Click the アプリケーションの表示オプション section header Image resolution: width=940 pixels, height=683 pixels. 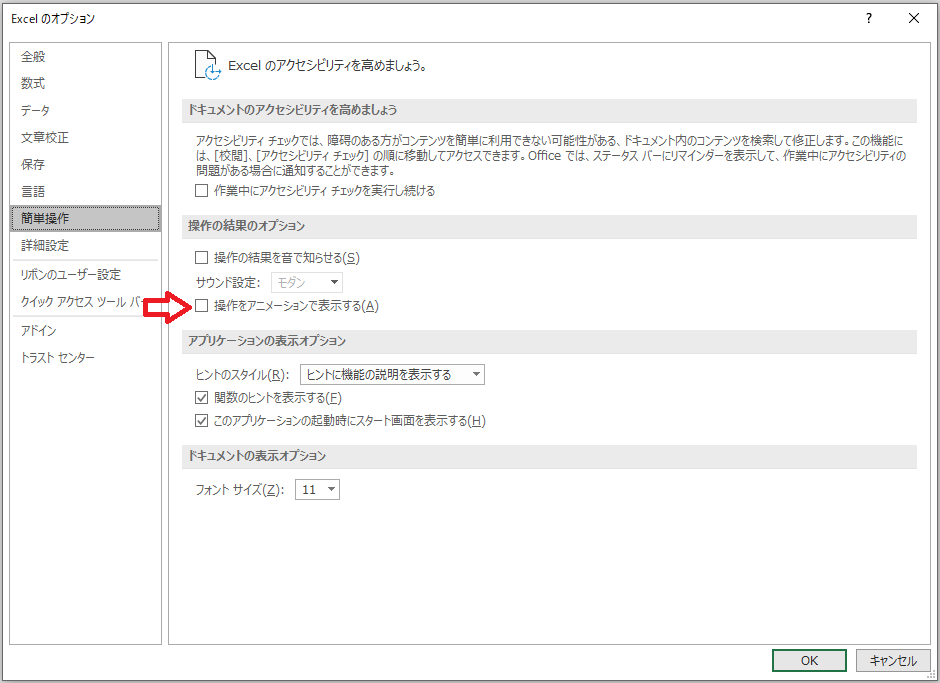pyautogui.click(x=549, y=341)
